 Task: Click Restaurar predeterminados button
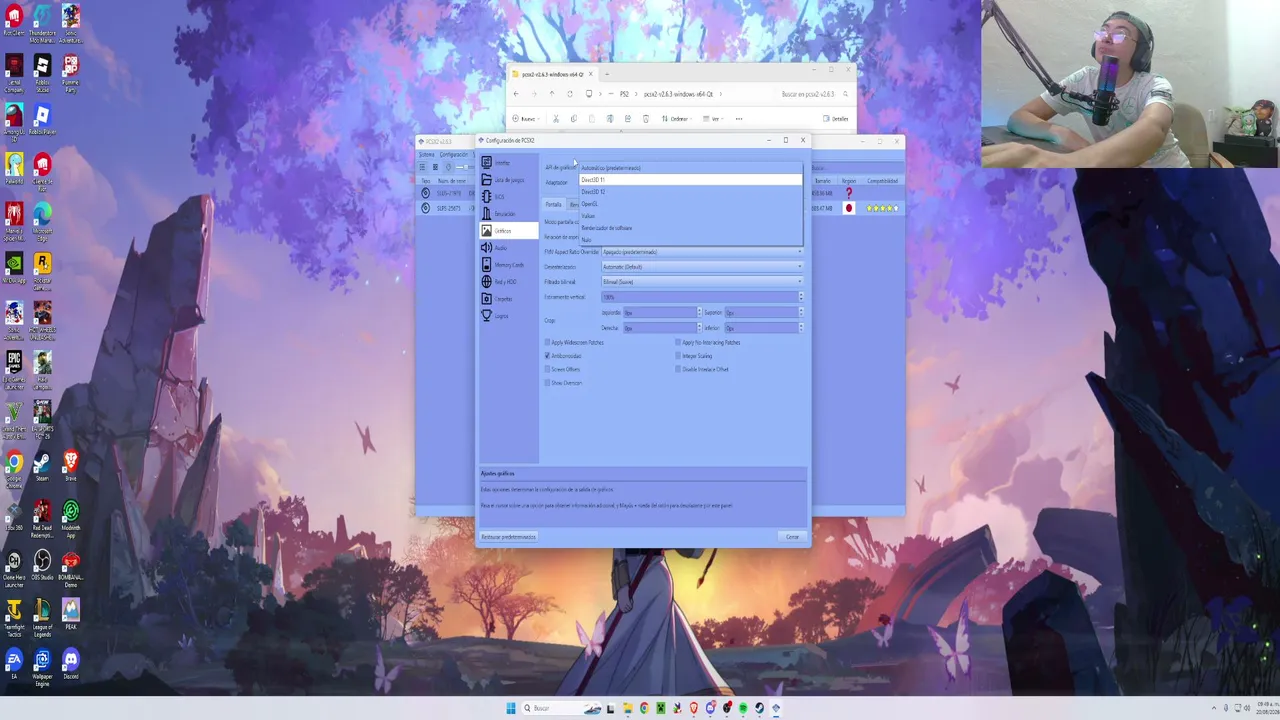pyautogui.click(x=509, y=537)
